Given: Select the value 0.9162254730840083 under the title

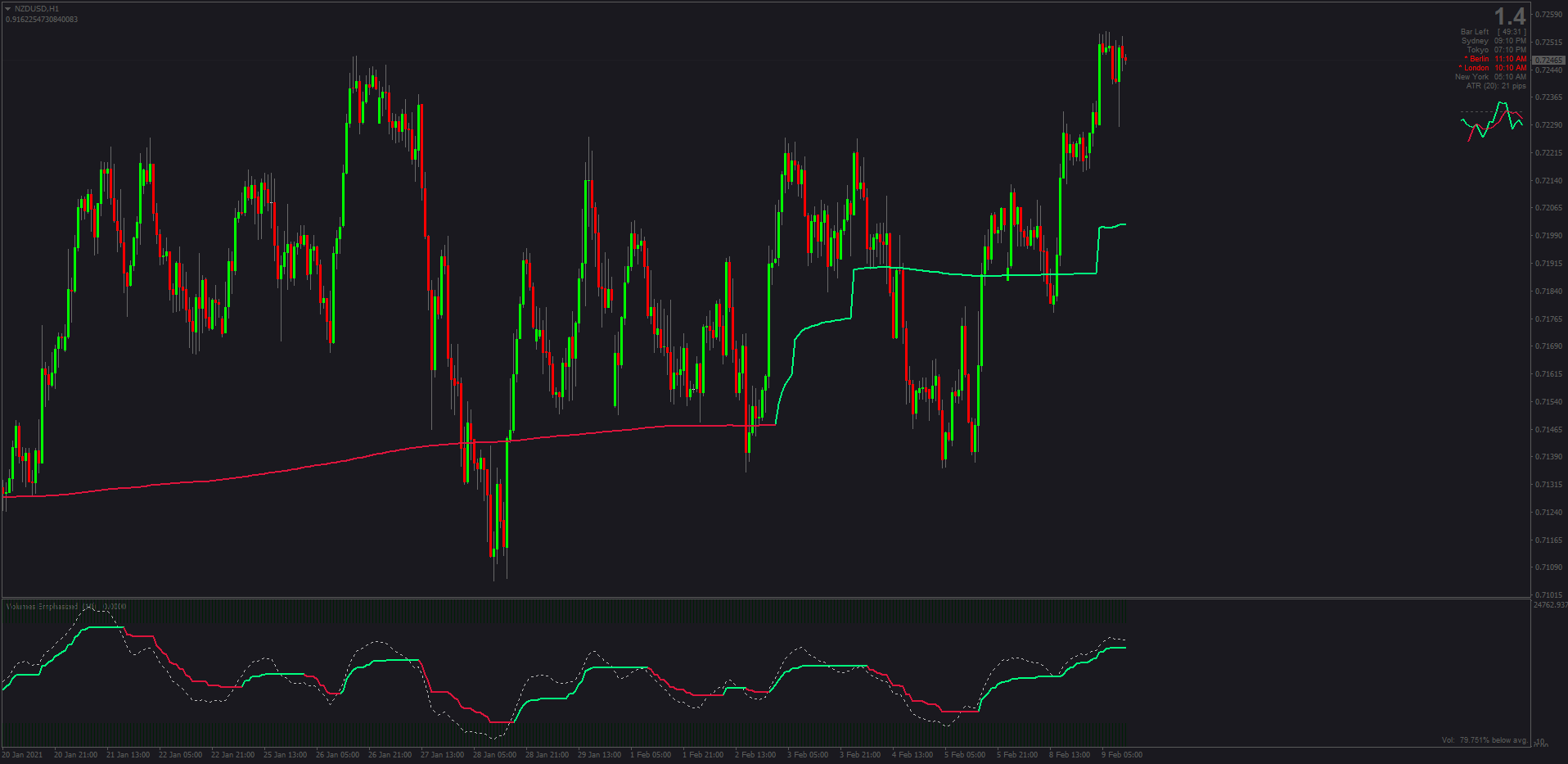Looking at the screenshot, I should [42, 20].
